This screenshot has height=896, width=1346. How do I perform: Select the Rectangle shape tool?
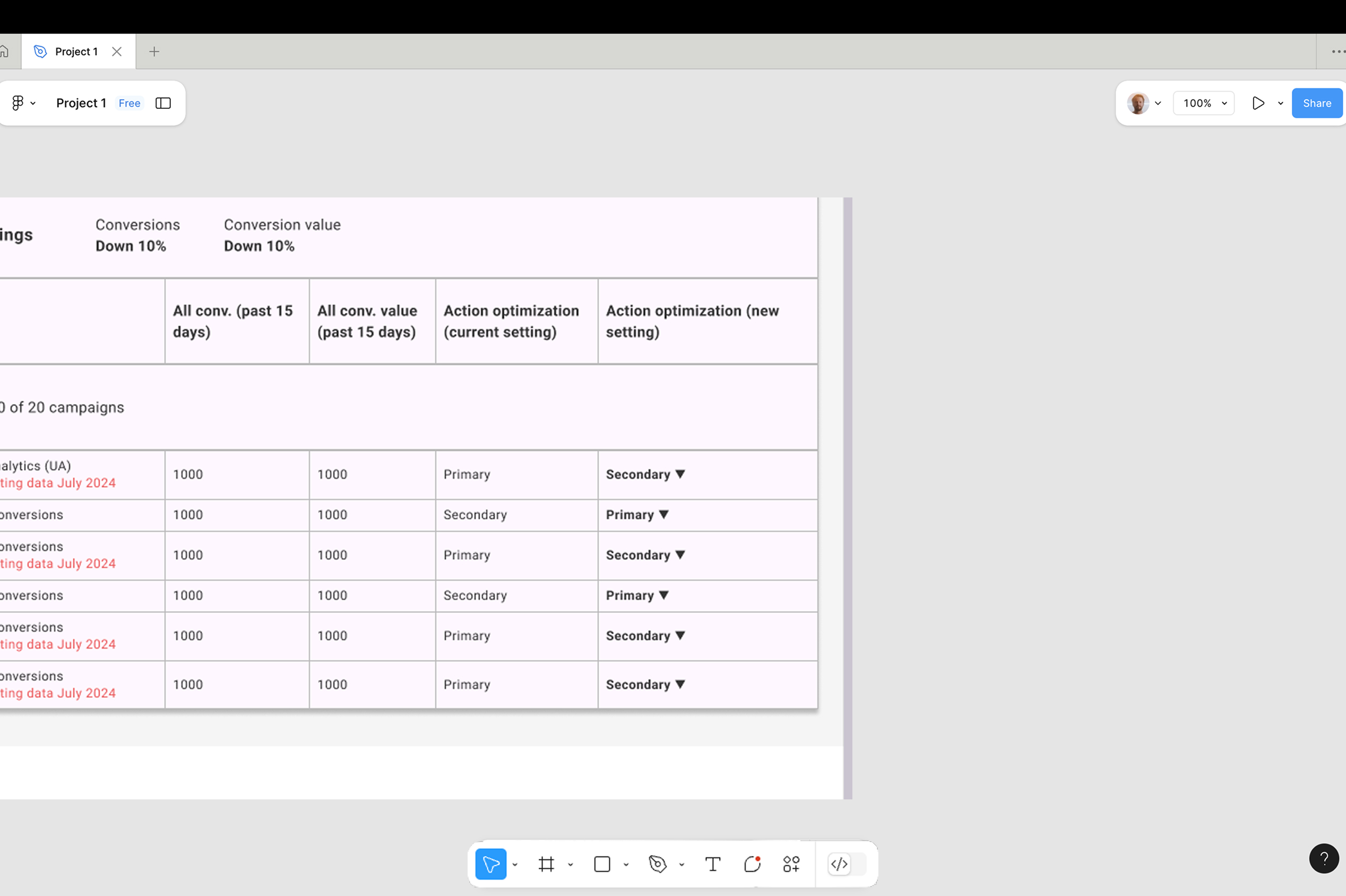(601, 864)
